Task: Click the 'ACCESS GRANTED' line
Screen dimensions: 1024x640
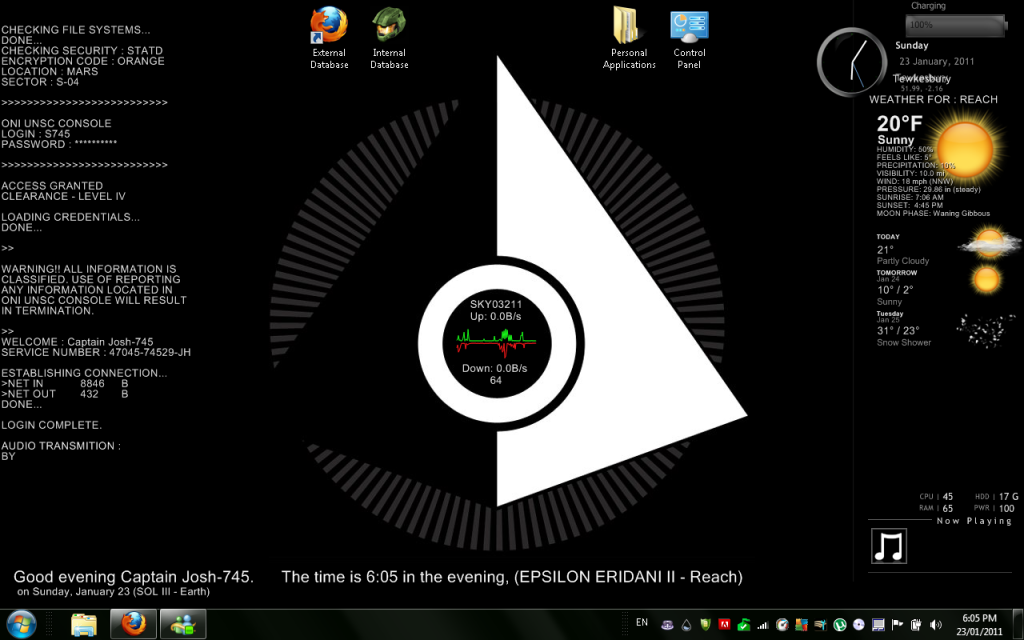Action: 52,186
